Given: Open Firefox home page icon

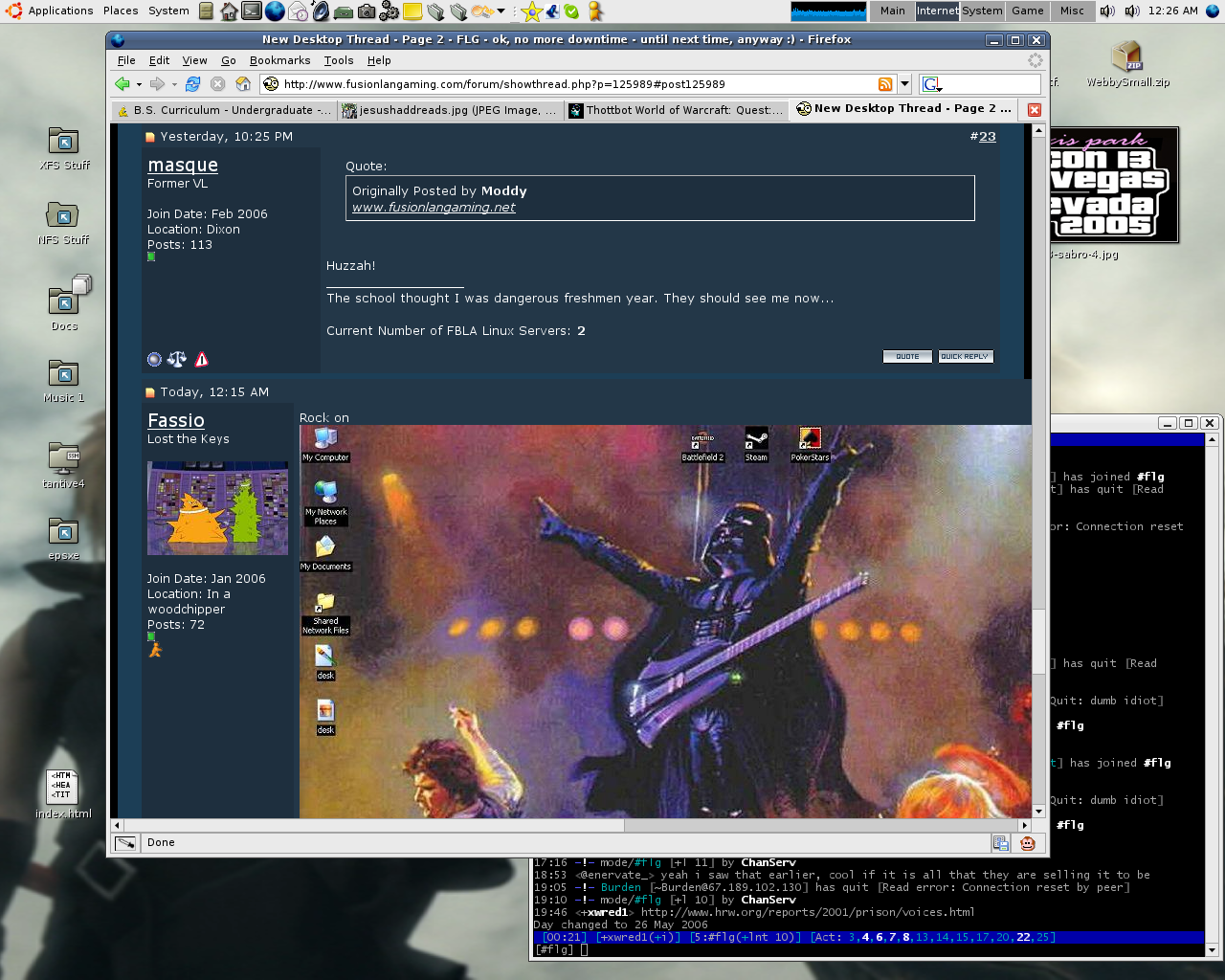Looking at the screenshot, I should coord(243,84).
